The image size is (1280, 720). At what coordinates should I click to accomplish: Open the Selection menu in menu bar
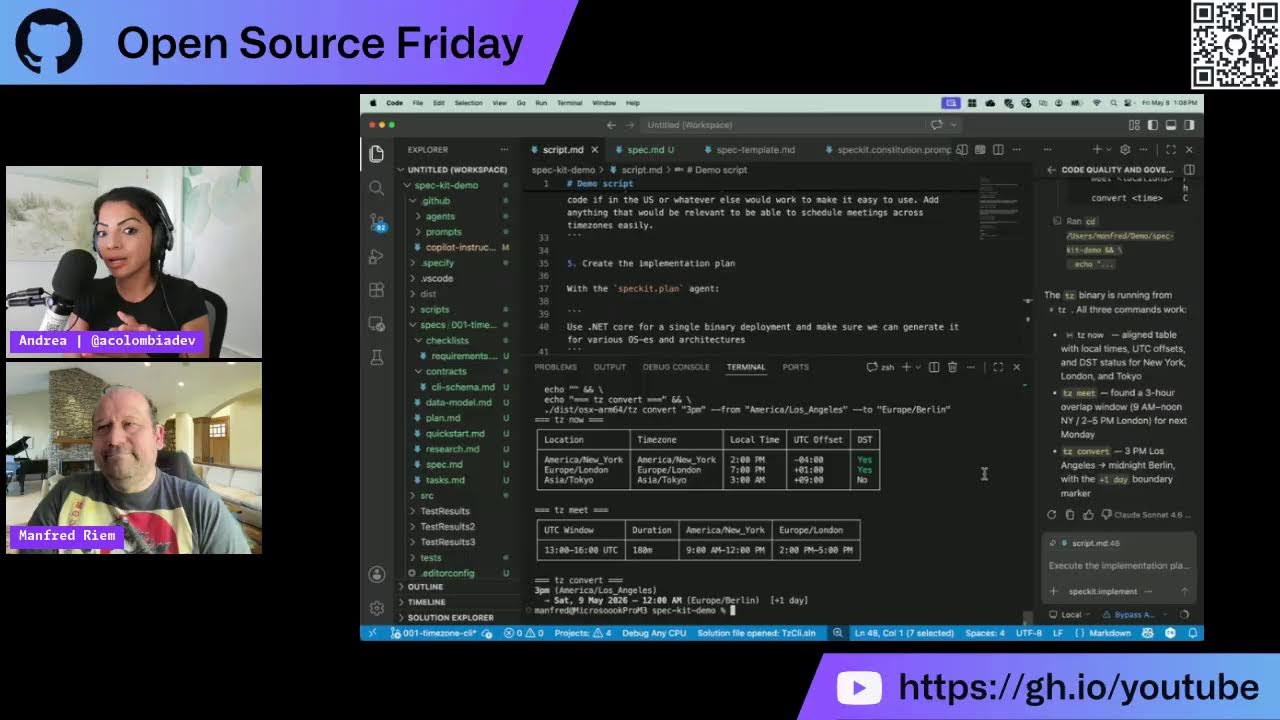pos(468,103)
